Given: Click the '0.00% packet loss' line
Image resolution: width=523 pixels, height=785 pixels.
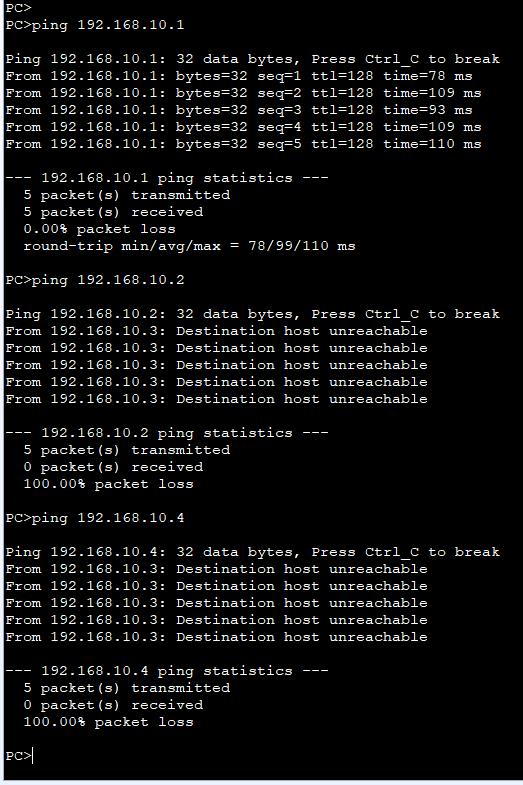Looking at the screenshot, I should pyautogui.click(x=99, y=229).
